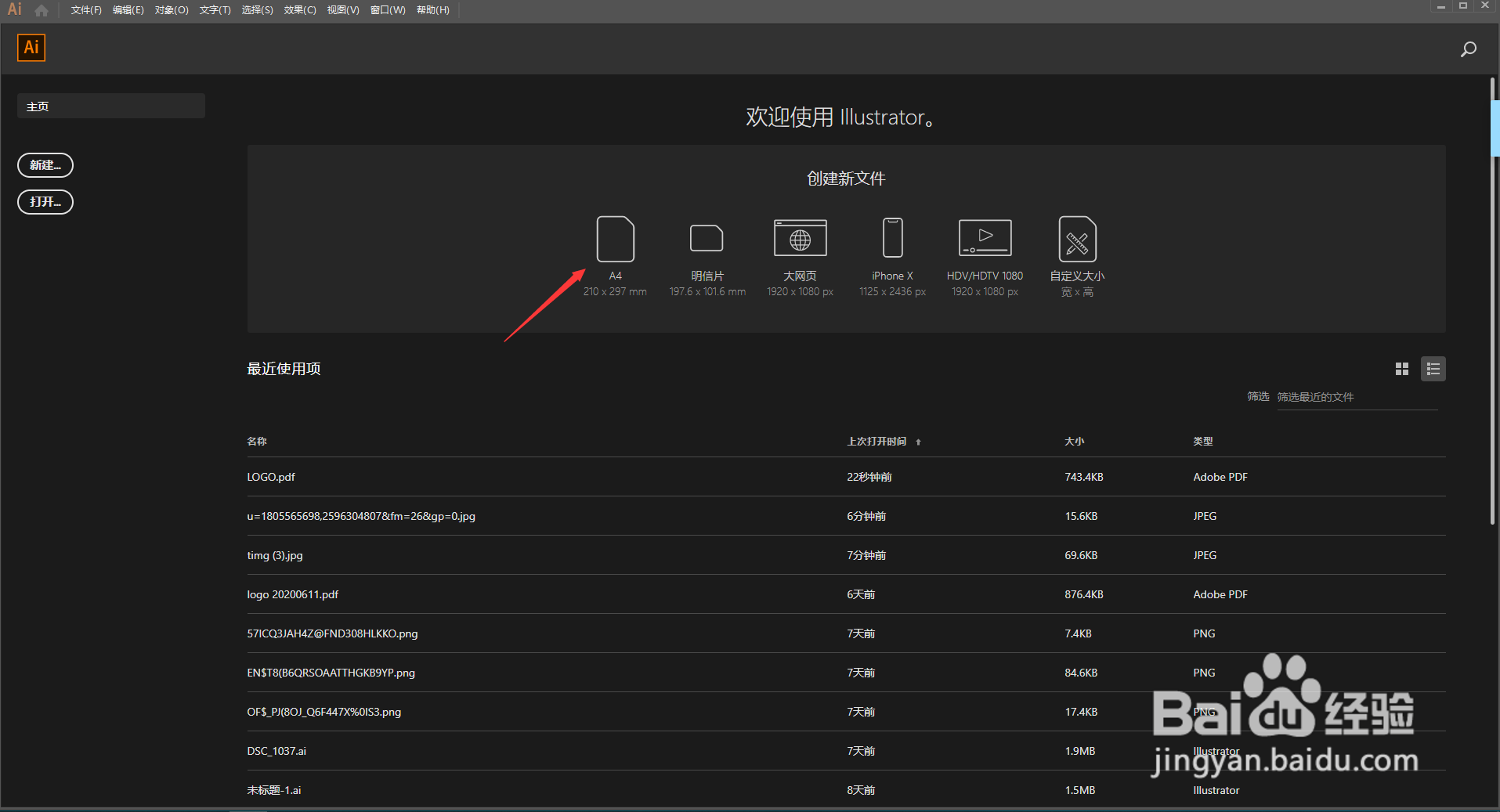Sort by 上次打开时间 column arrow
Viewport: 1500px width, 812px height.
pyautogui.click(x=918, y=442)
